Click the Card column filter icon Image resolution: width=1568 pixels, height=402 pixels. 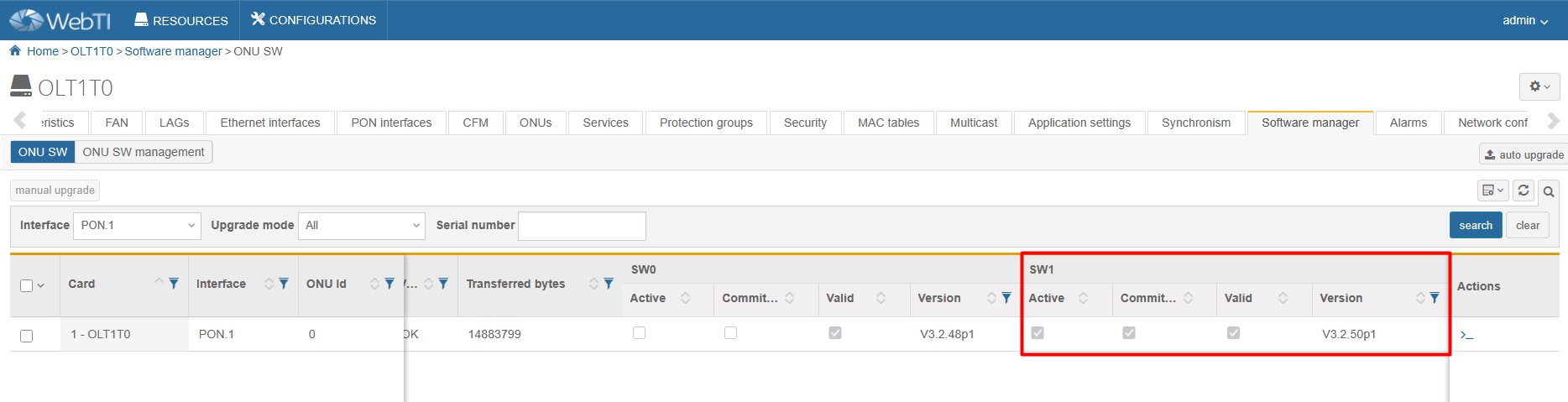[174, 284]
